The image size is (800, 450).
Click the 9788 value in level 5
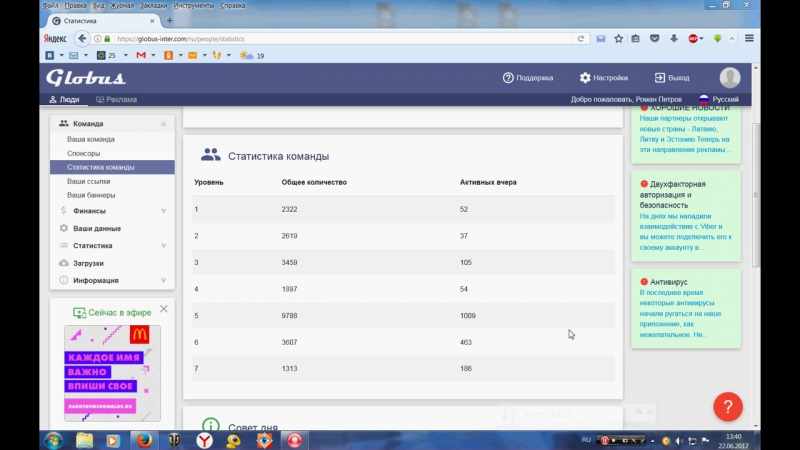(289, 316)
